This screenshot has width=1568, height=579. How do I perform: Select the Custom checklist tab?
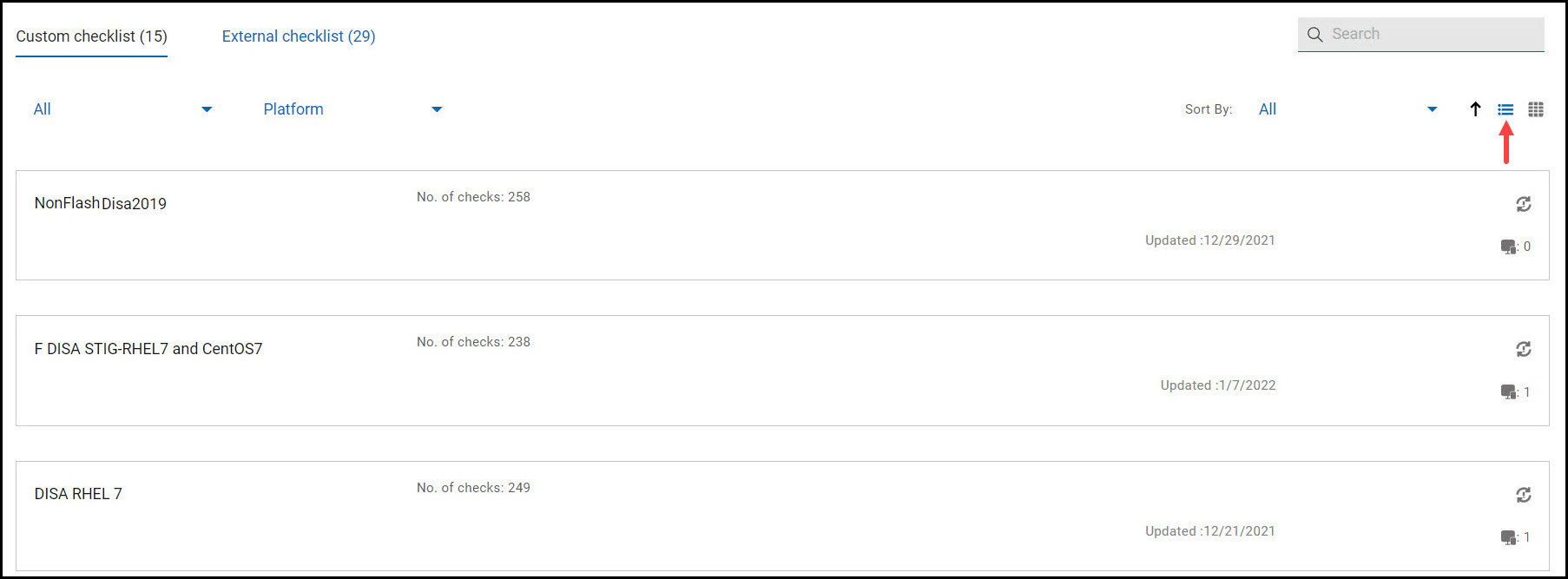pos(90,36)
